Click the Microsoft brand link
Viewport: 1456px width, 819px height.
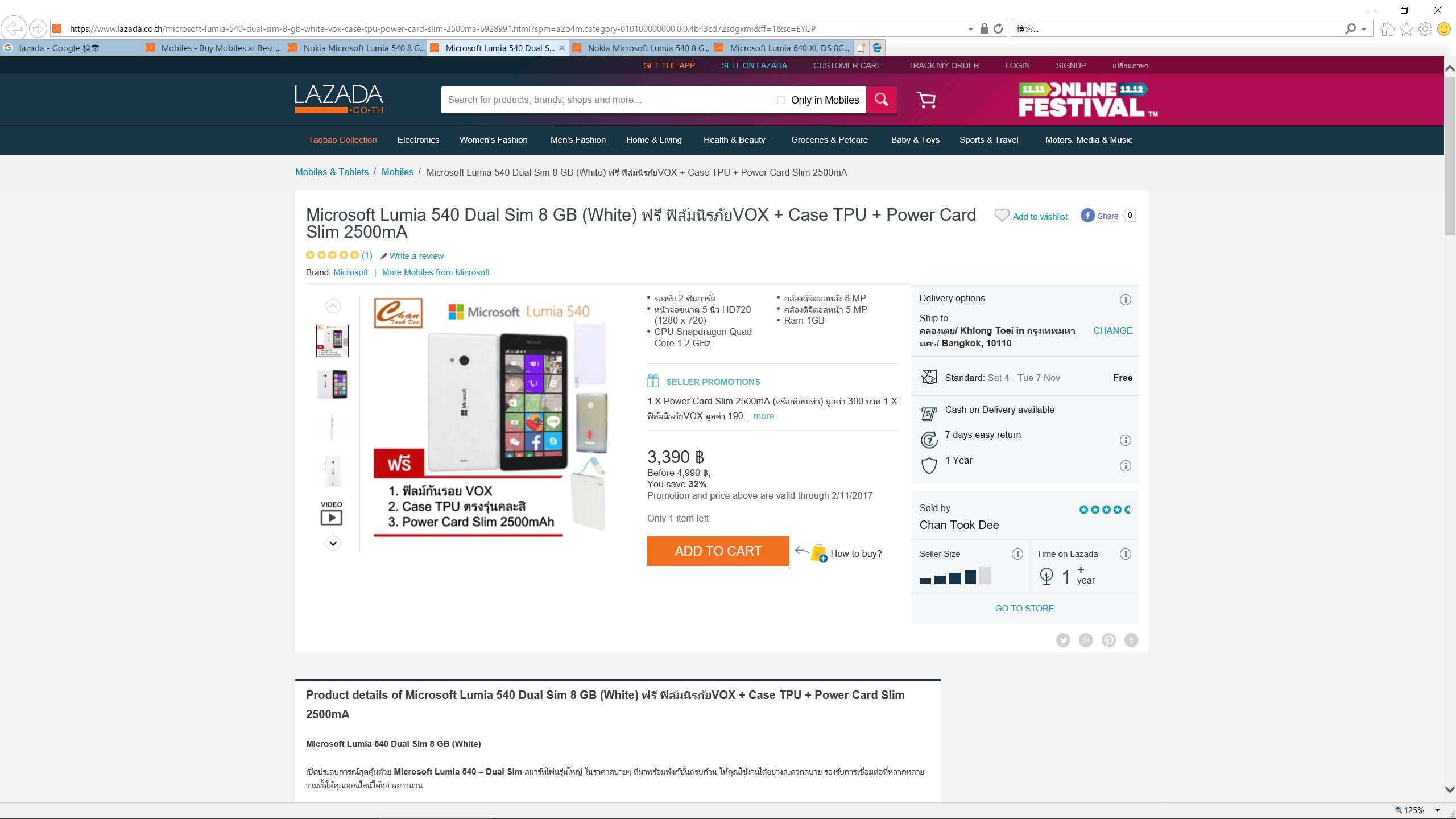click(x=350, y=272)
